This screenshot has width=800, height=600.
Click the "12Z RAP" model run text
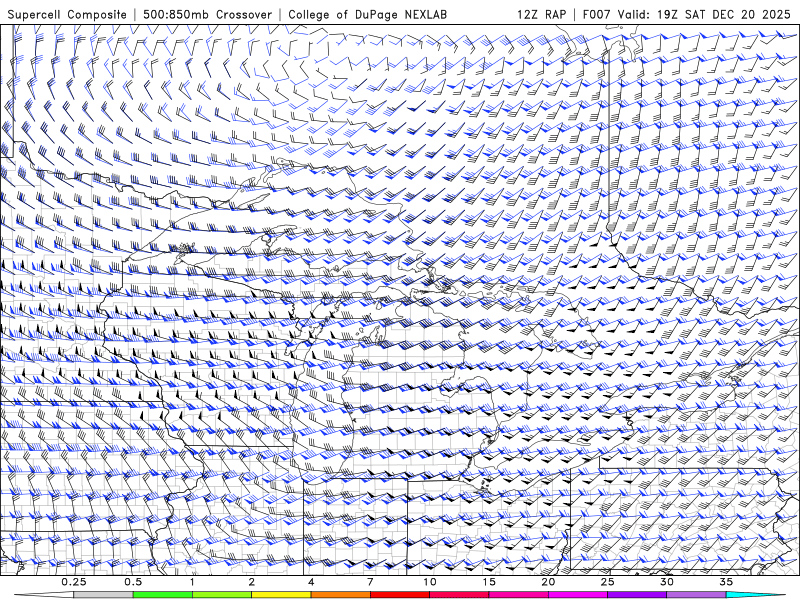(x=541, y=14)
